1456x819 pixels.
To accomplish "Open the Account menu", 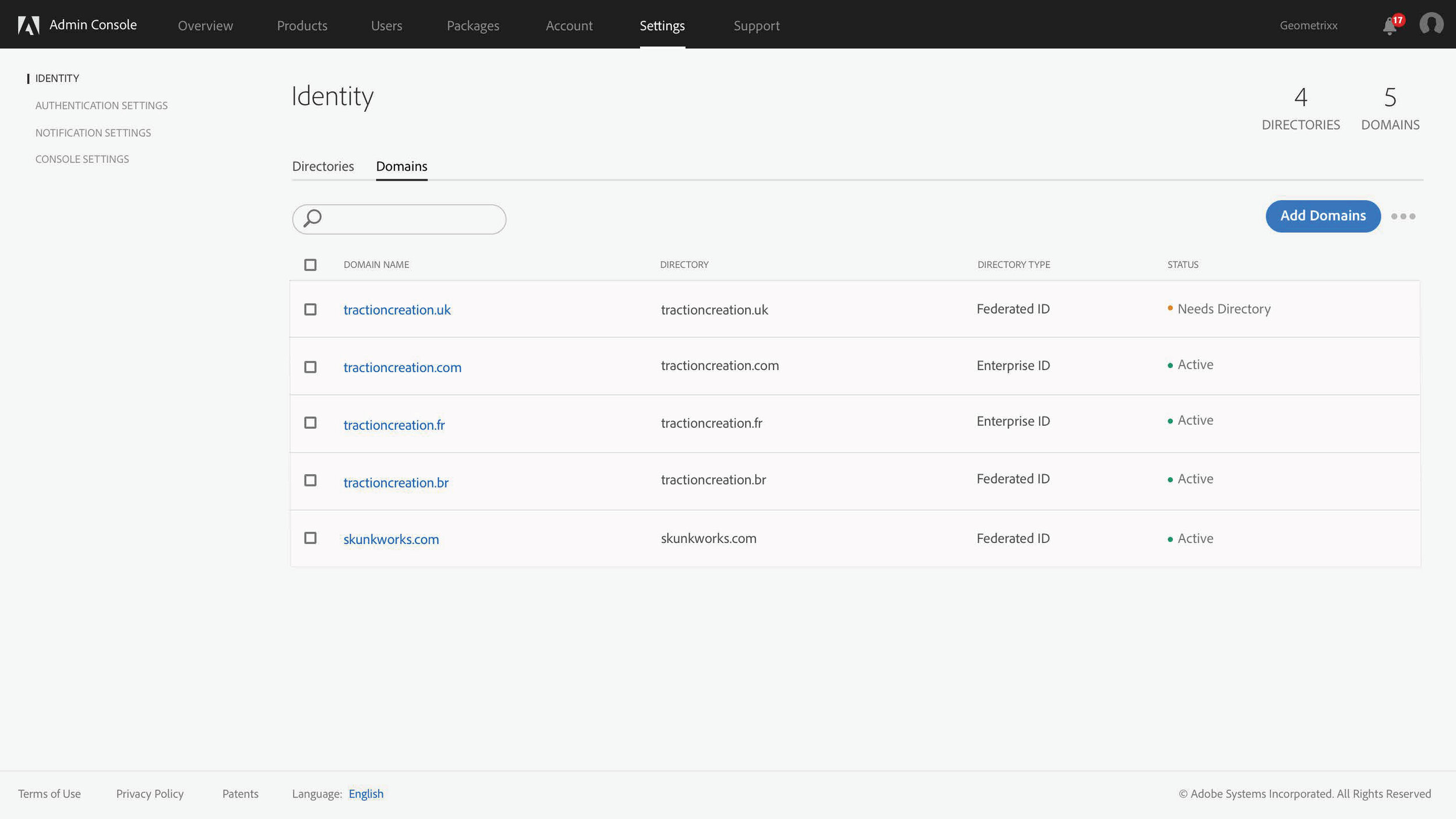I will (x=569, y=26).
